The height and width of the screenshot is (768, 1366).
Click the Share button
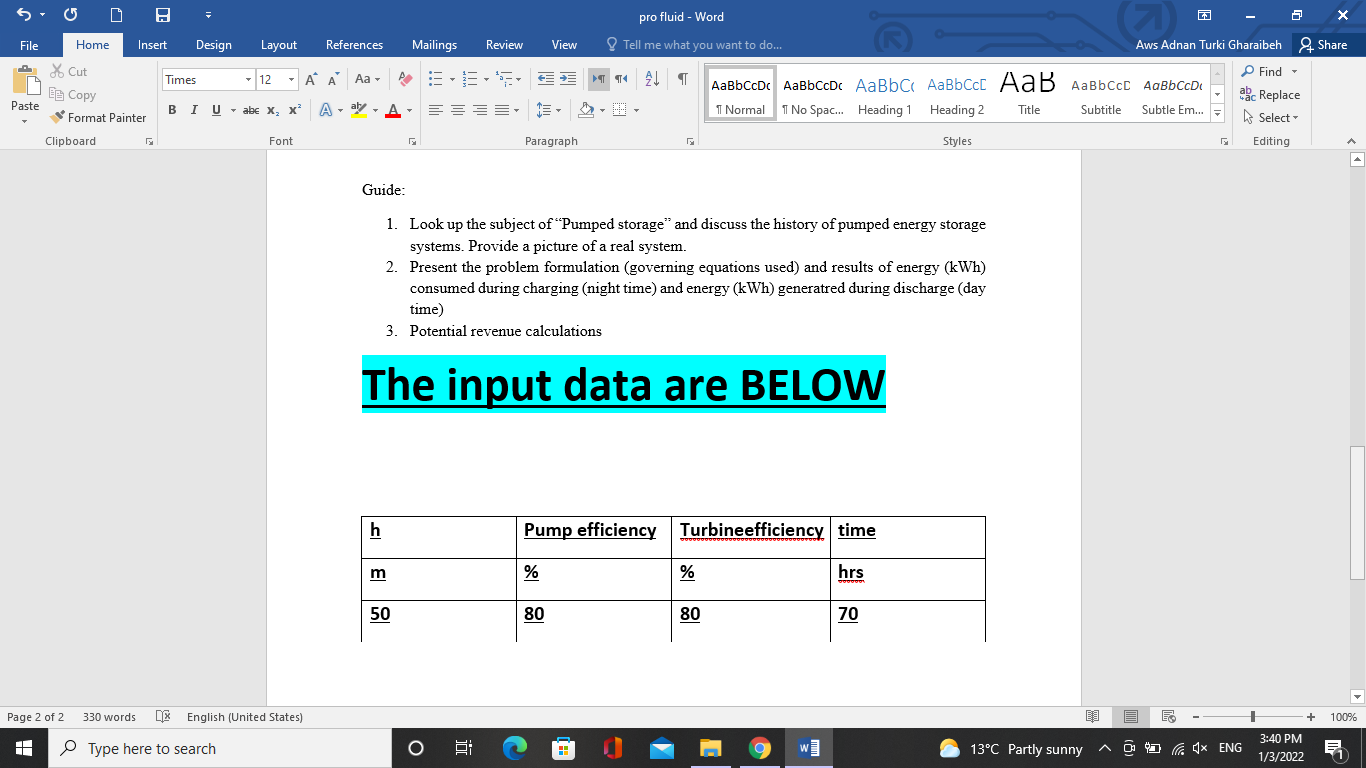1325,45
